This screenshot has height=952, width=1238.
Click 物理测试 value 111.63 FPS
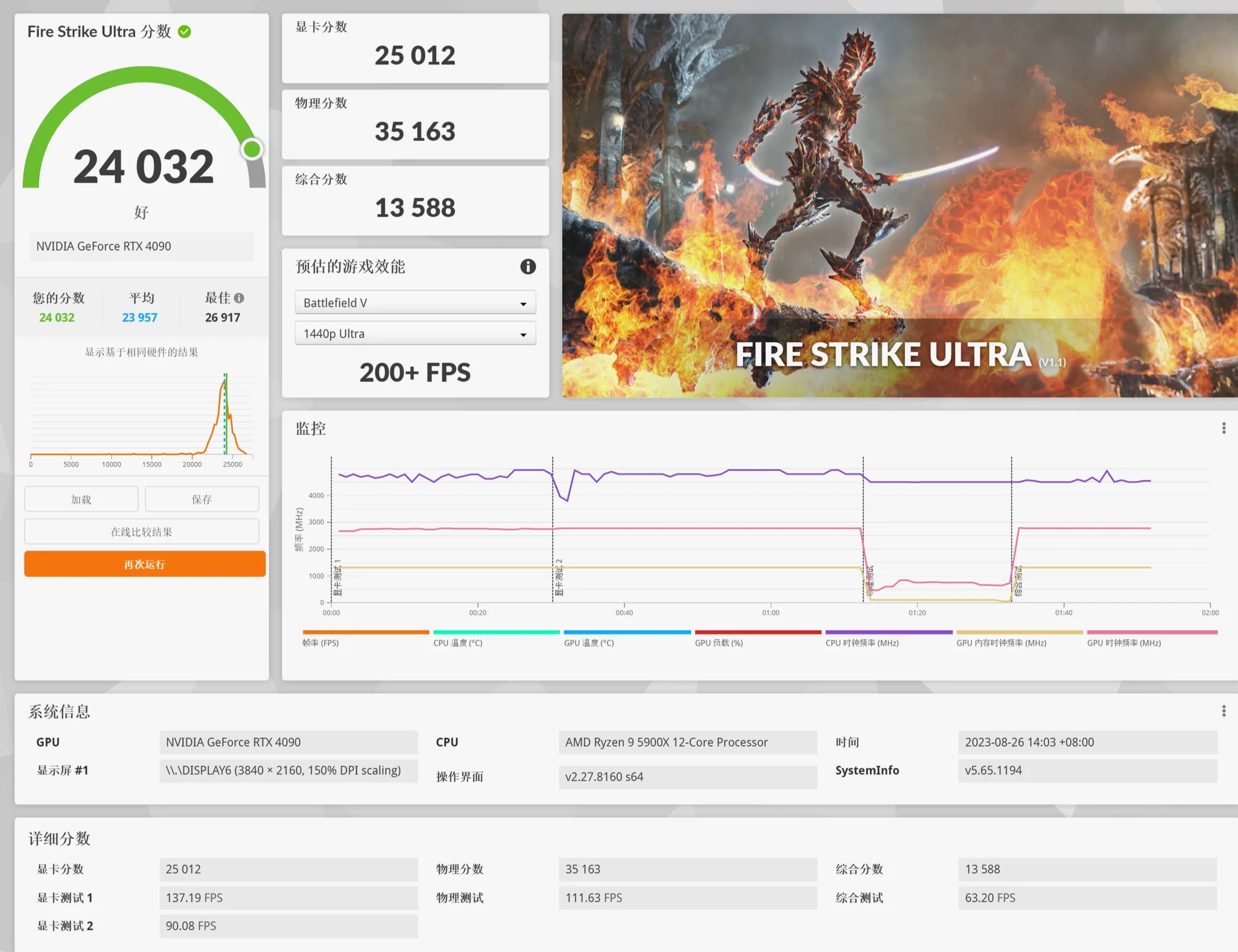[x=688, y=898]
